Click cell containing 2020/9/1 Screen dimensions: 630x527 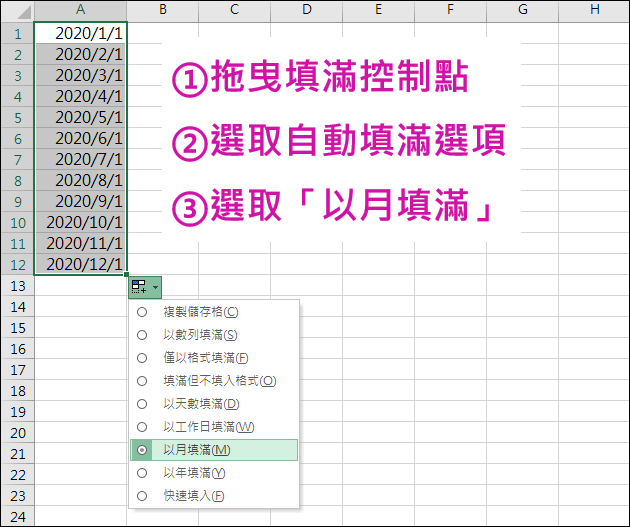point(81,201)
